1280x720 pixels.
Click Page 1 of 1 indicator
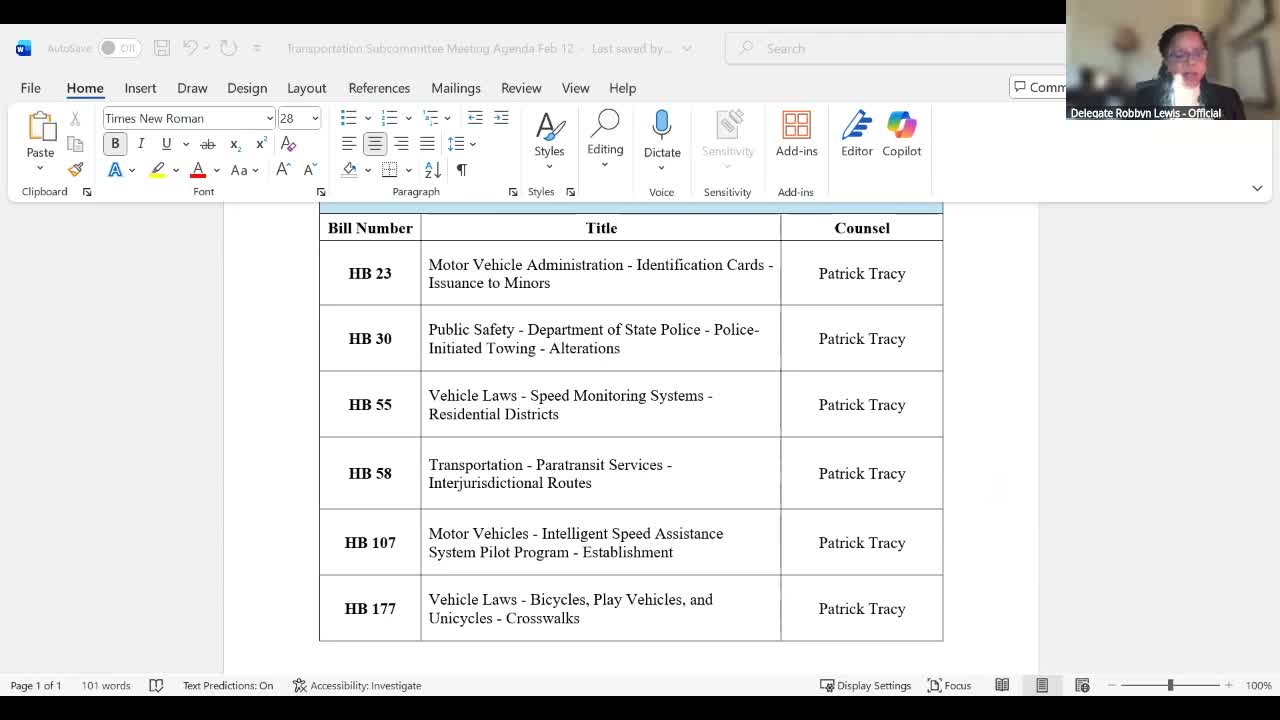[x=36, y=685]
